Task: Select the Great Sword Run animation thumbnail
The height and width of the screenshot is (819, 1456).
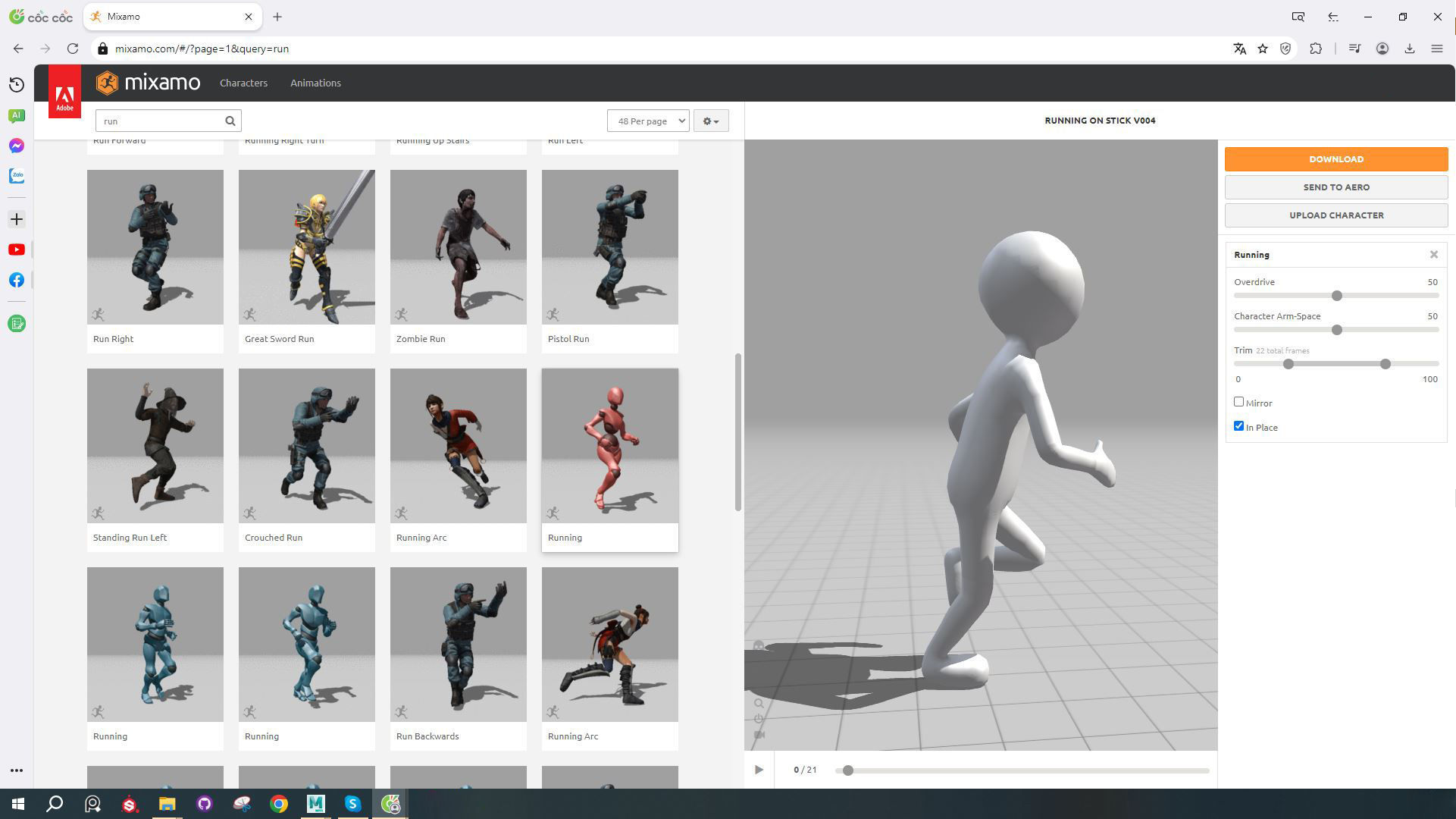Action: tap(307, 247)
